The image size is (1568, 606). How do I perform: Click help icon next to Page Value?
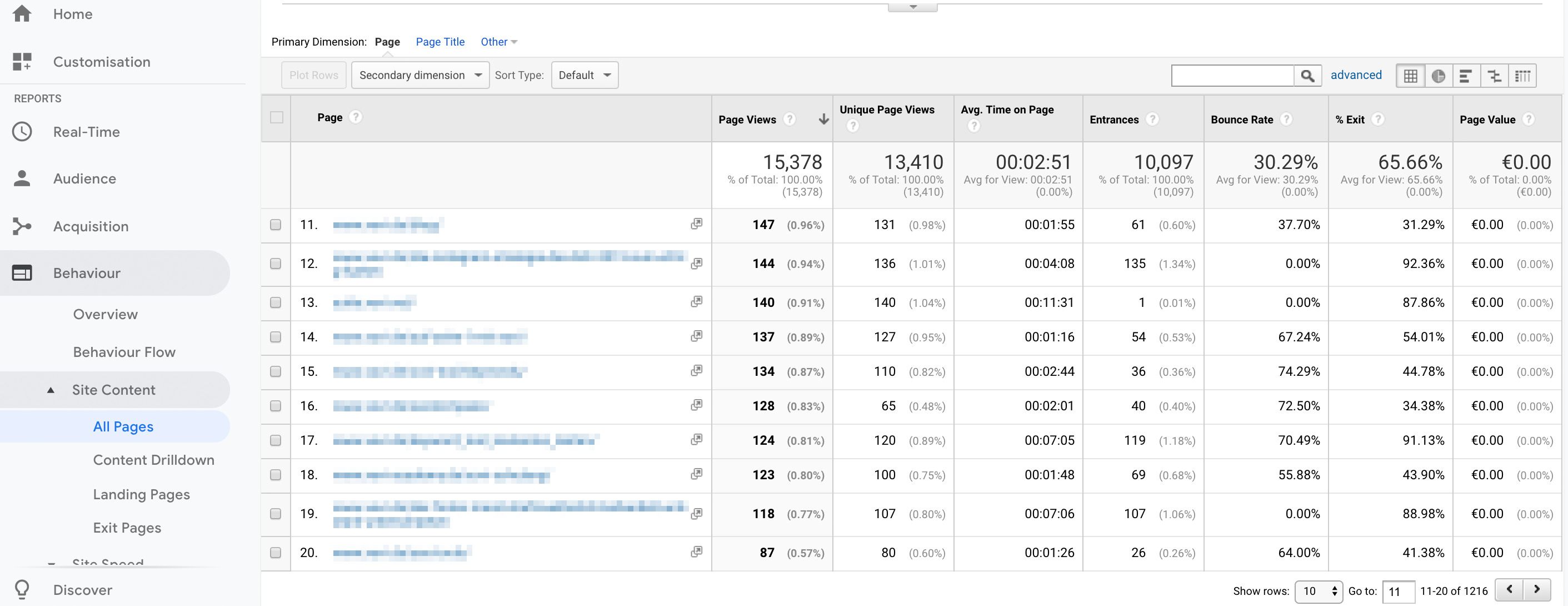1529,120
